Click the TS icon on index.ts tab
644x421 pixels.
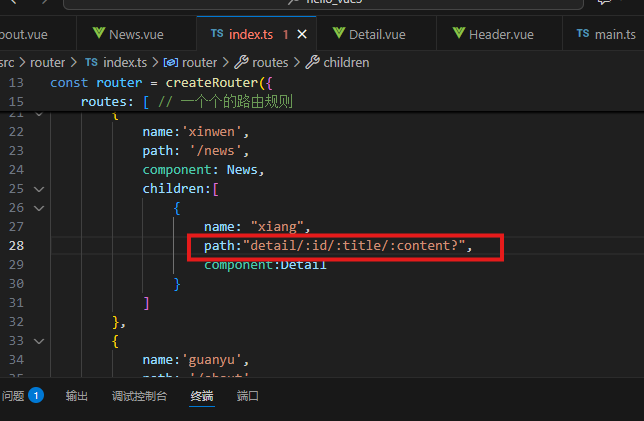pos(217,34)
